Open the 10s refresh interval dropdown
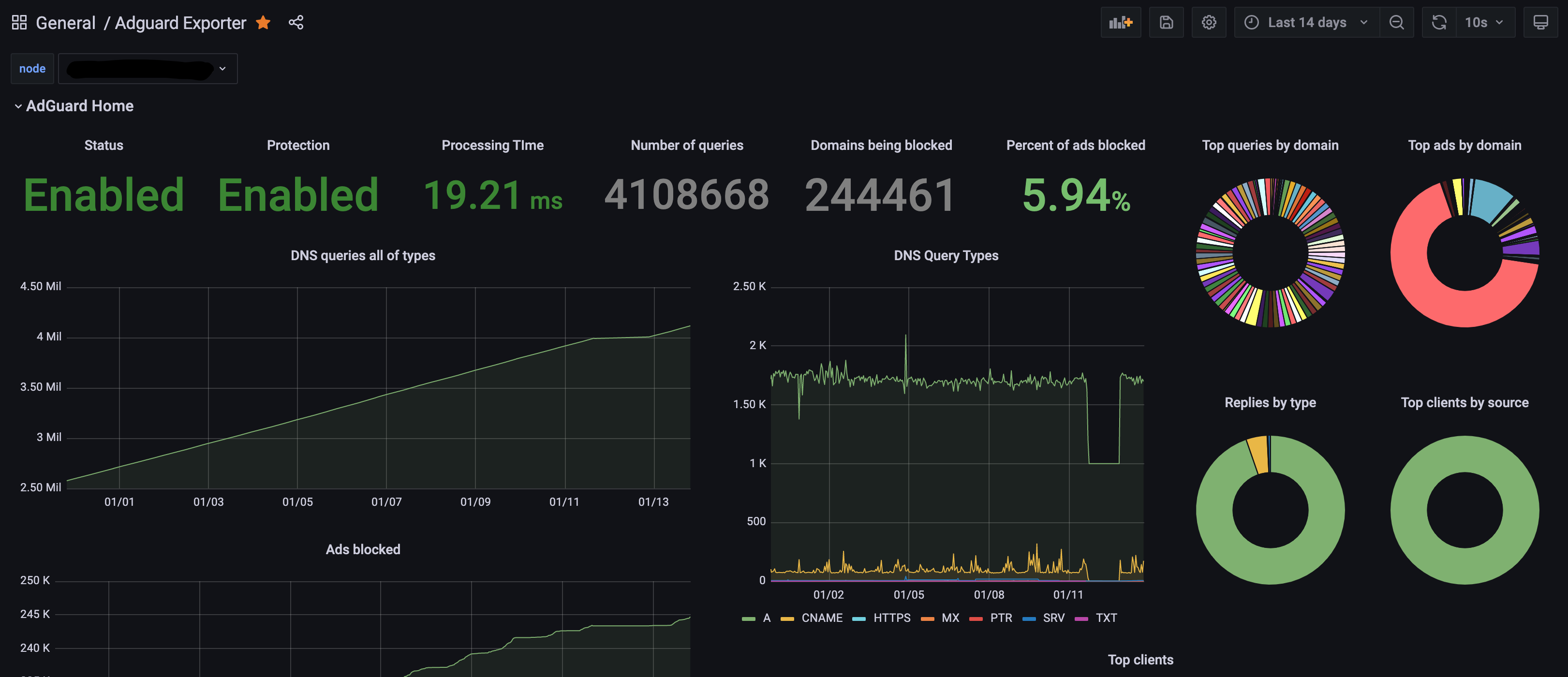 point(1485,23)
